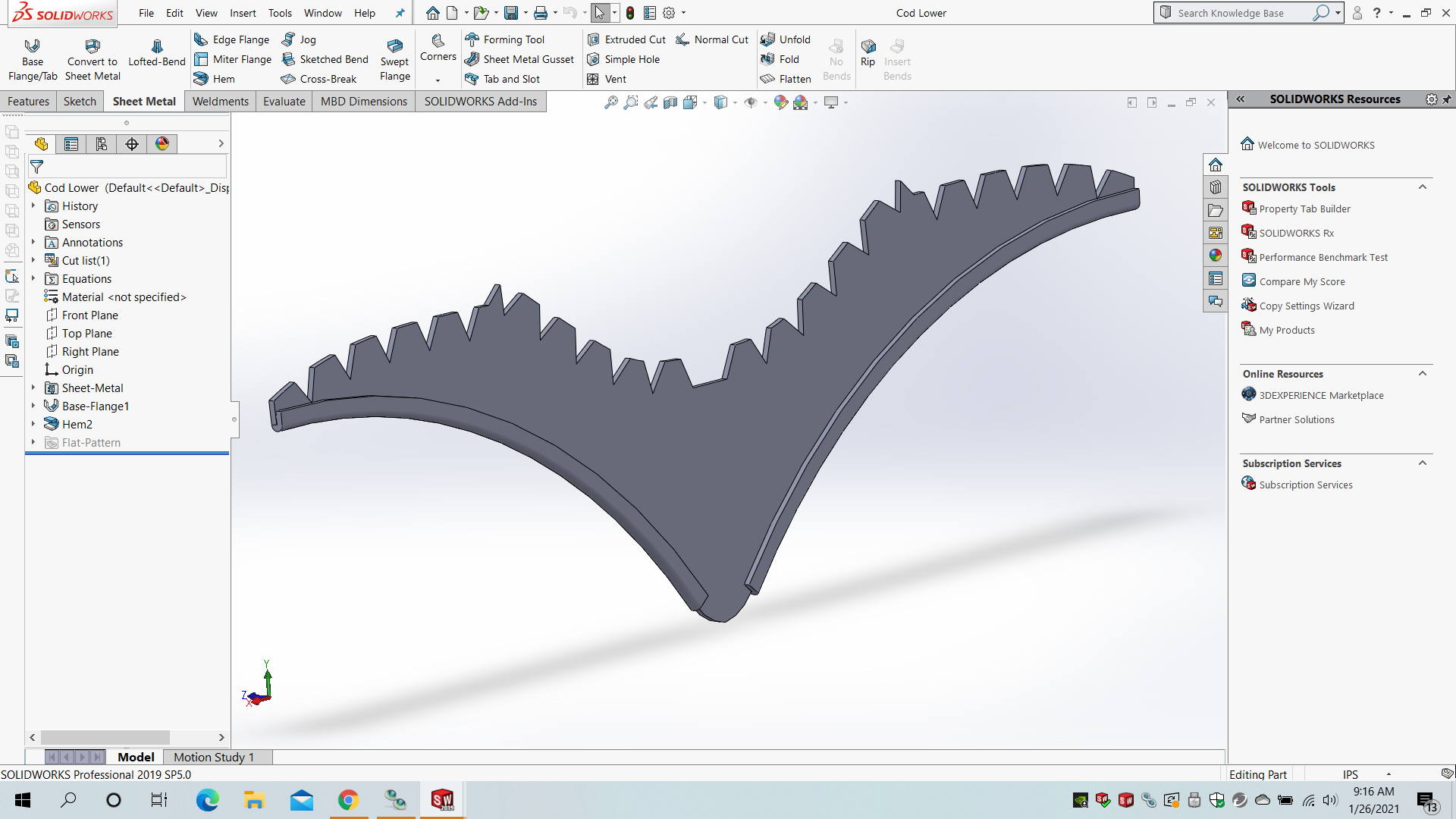The image size is (1456, 819).
Task: Open the MBD Dimensions tab
Action: pos(363,102)
